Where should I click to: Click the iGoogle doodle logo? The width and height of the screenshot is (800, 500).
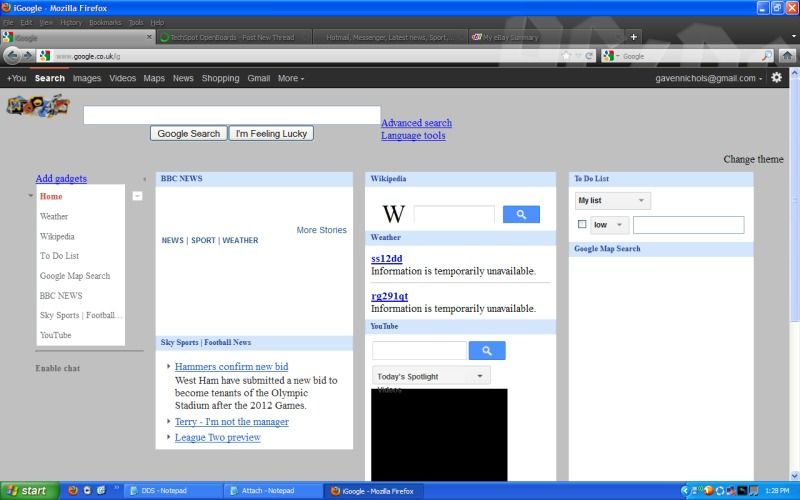pyautogui.click(x=38, y=106)
